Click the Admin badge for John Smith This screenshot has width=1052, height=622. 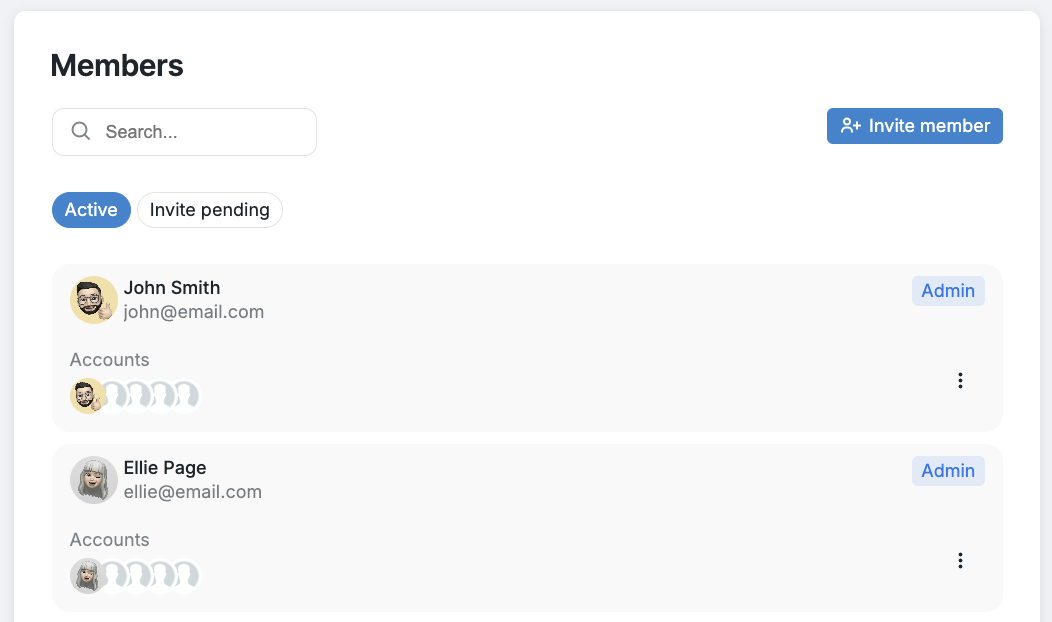click(948, 291)
